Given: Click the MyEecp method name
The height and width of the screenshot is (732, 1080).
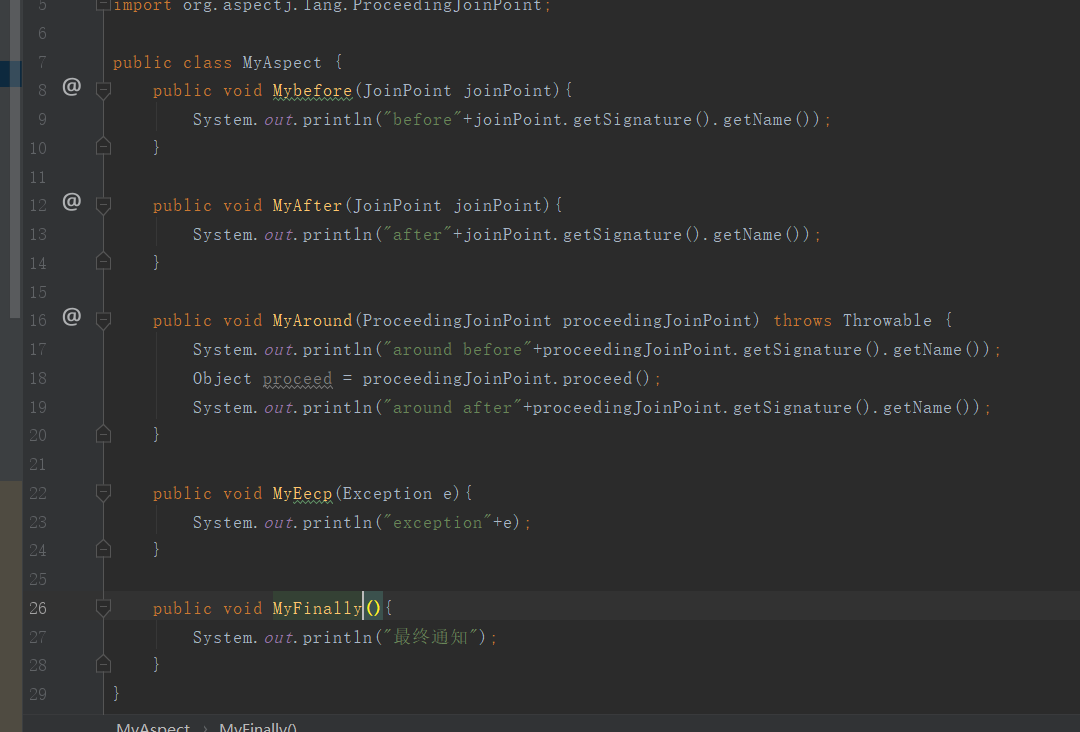Looking at the screenshot, I should (302, 494).
